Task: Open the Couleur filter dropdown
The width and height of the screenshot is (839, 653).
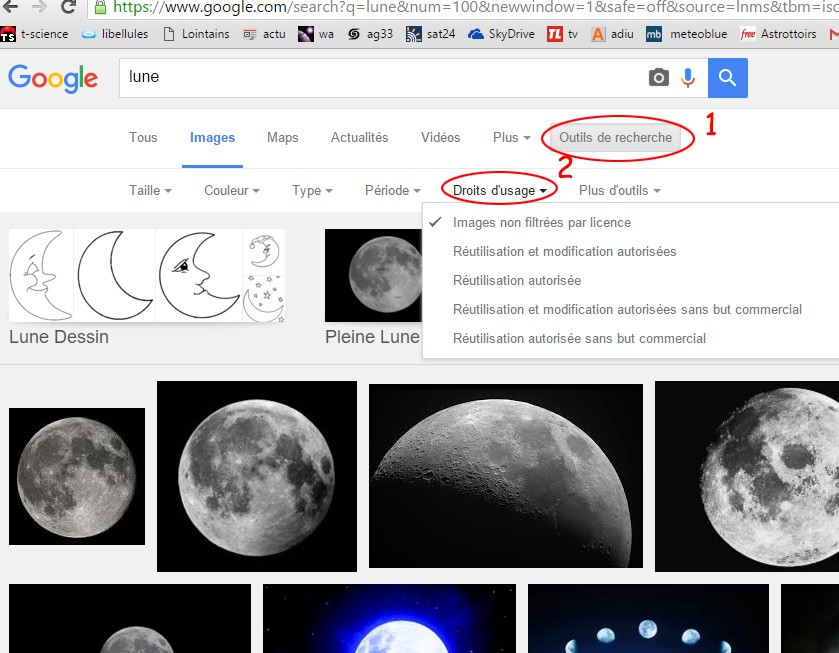Action: point(232,191)
